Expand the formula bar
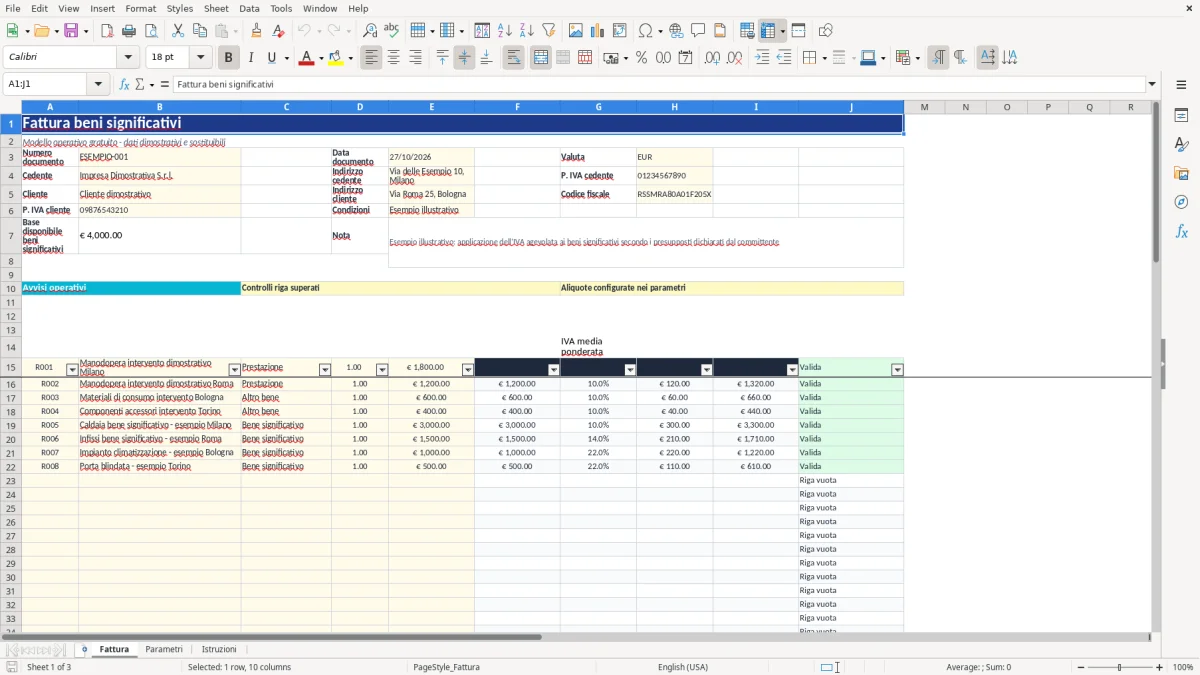The height and width of the screenshot is (675, 1200). (x=1152, y=84)
